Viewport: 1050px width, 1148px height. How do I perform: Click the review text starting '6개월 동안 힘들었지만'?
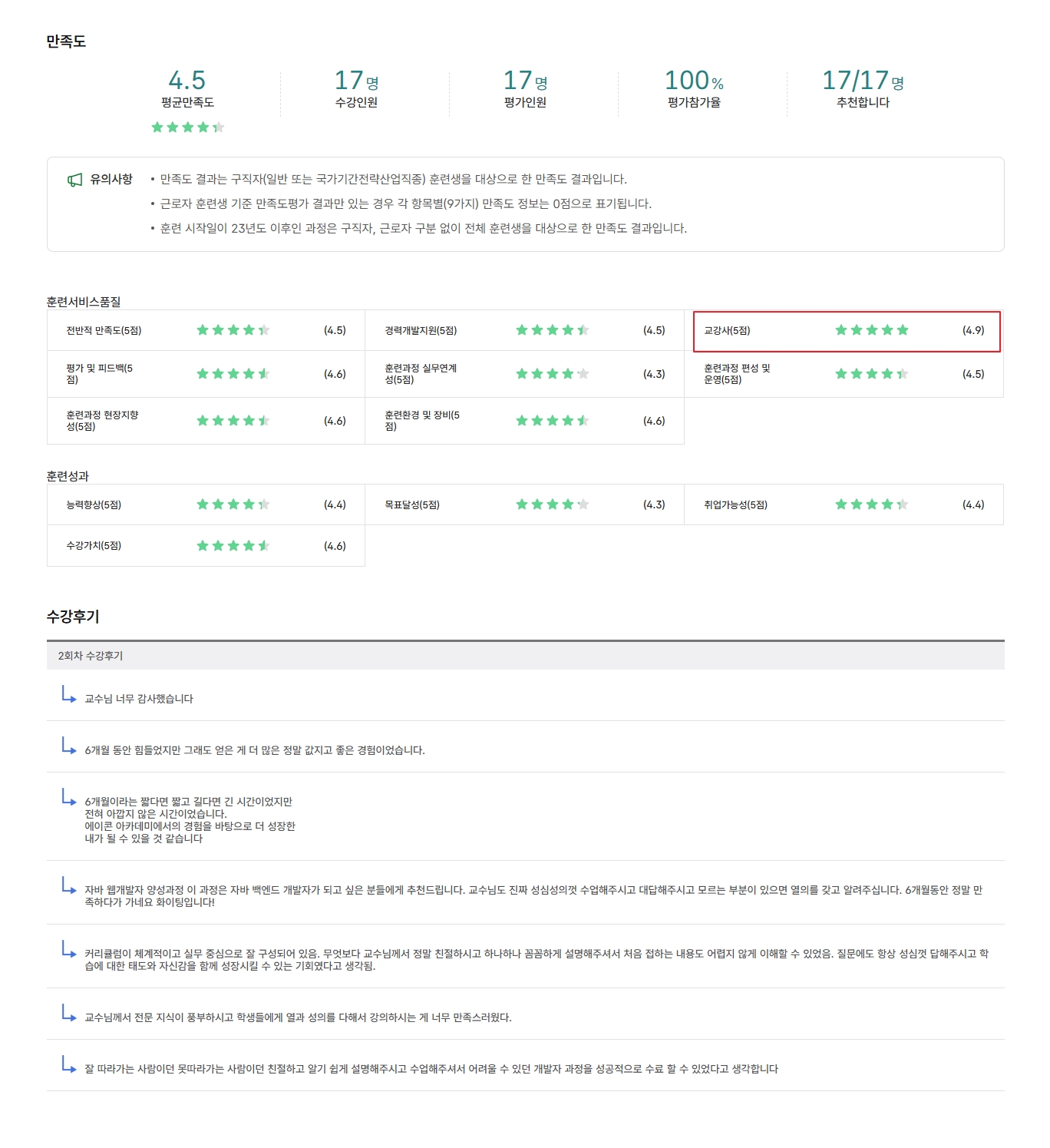pos(255,750)
